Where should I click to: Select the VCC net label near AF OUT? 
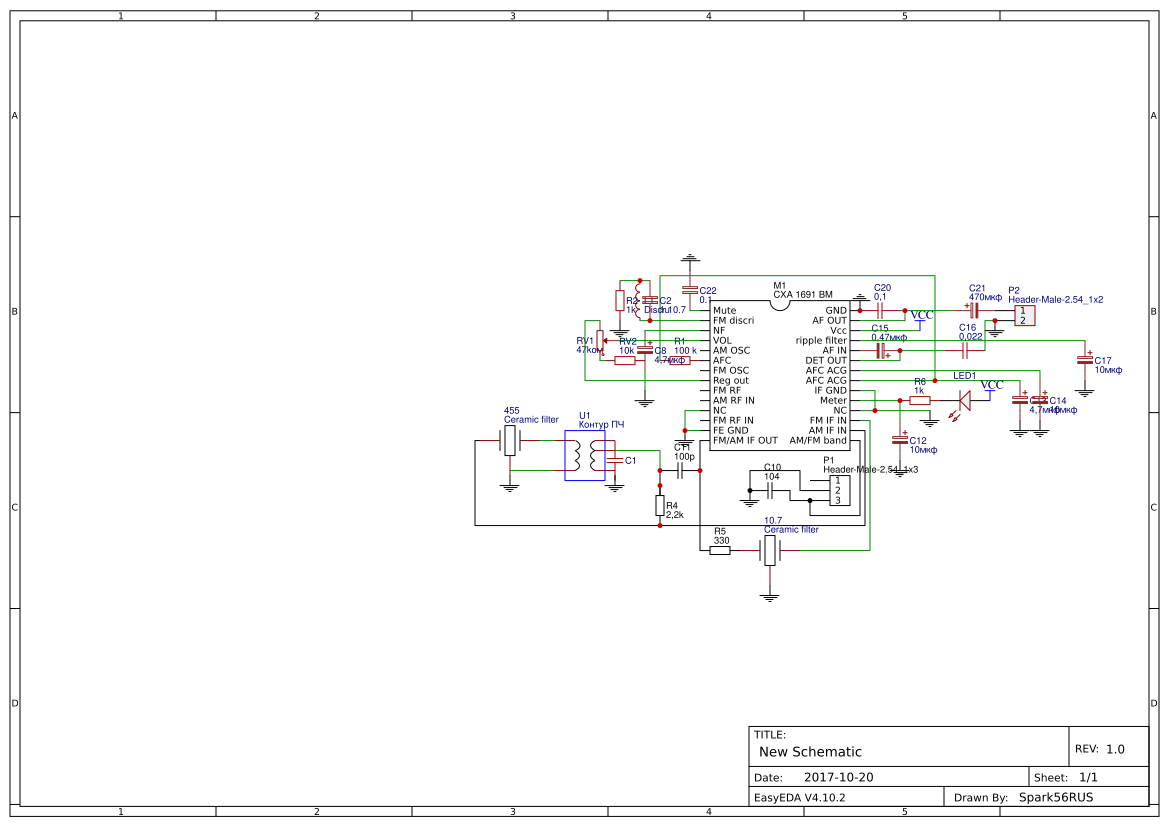(921, 316)
